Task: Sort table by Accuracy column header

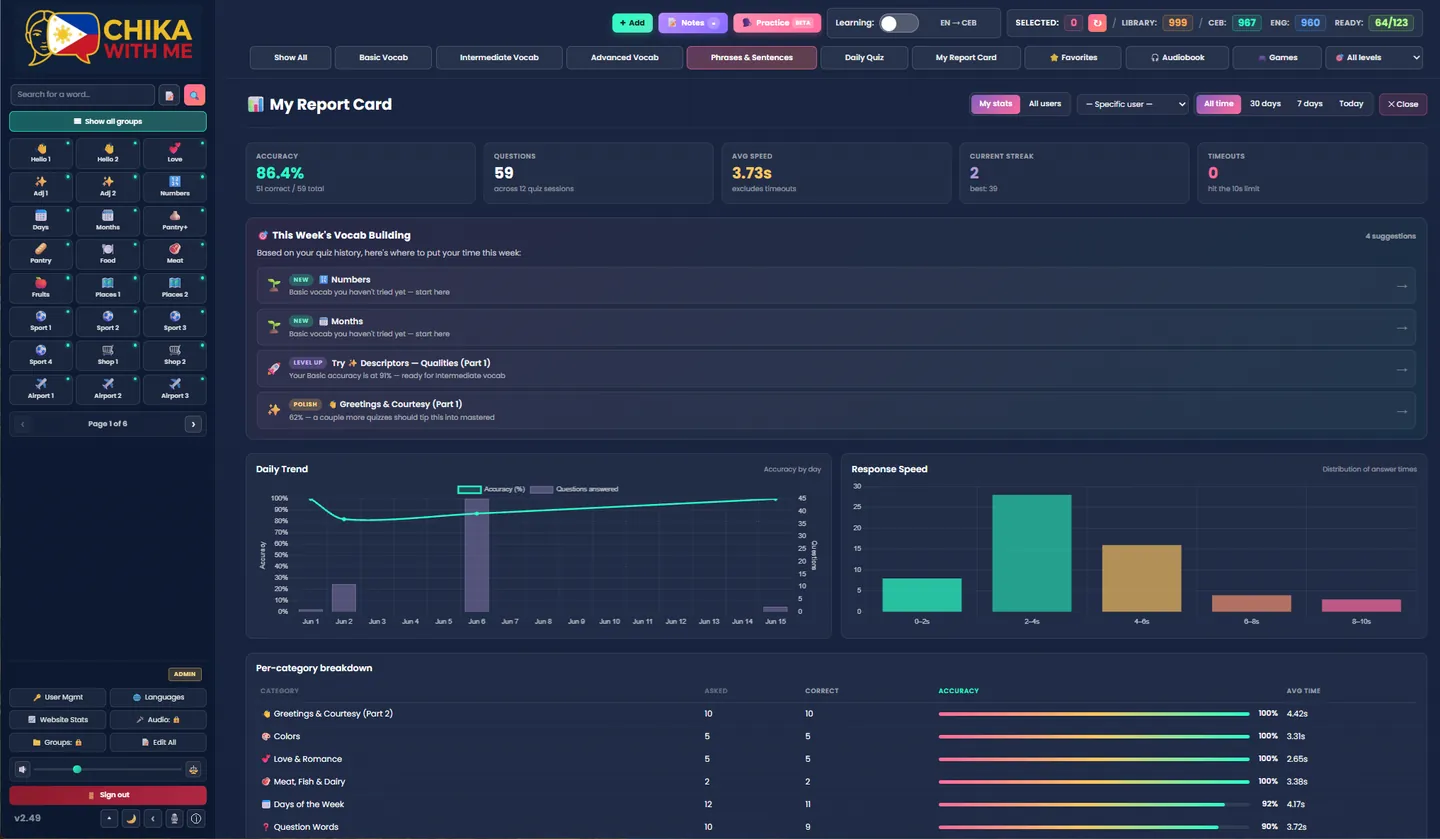Action: 958,691
